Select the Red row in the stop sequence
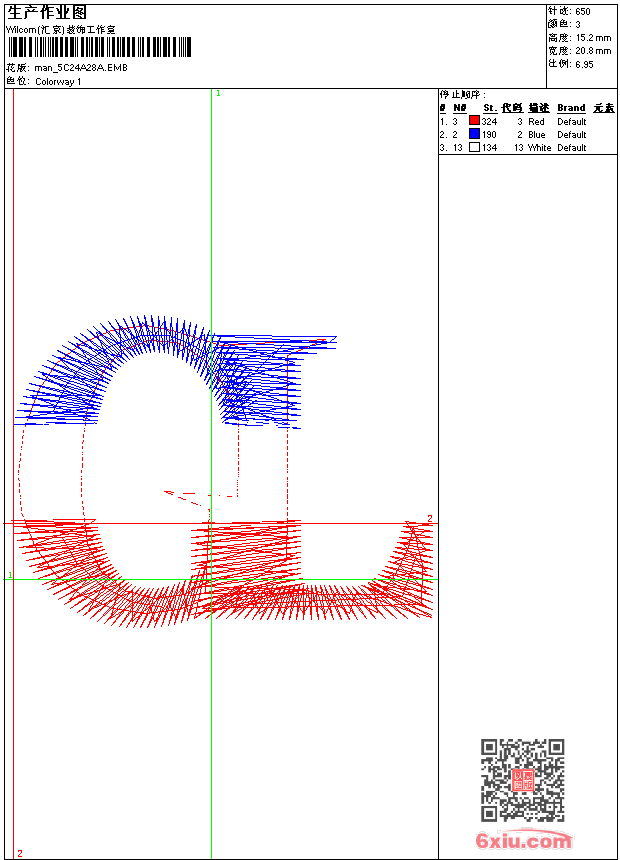 click(x=536, y=121)
